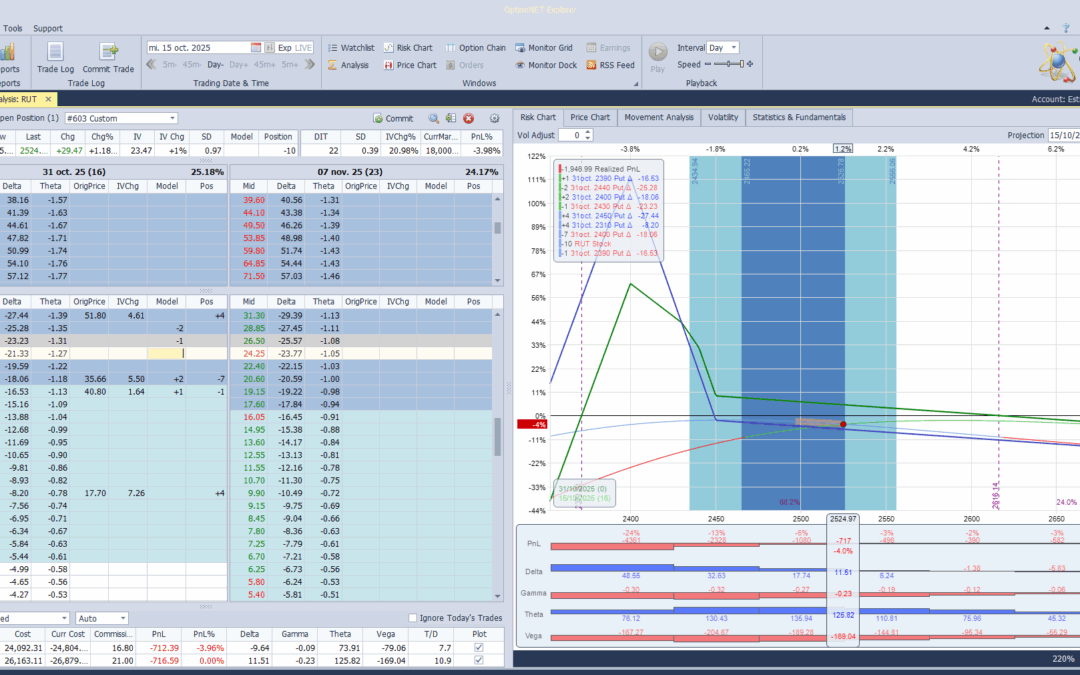Uncheck Plot checkbox in second row
The image size is (1080, 675).
tap(478, 661)
